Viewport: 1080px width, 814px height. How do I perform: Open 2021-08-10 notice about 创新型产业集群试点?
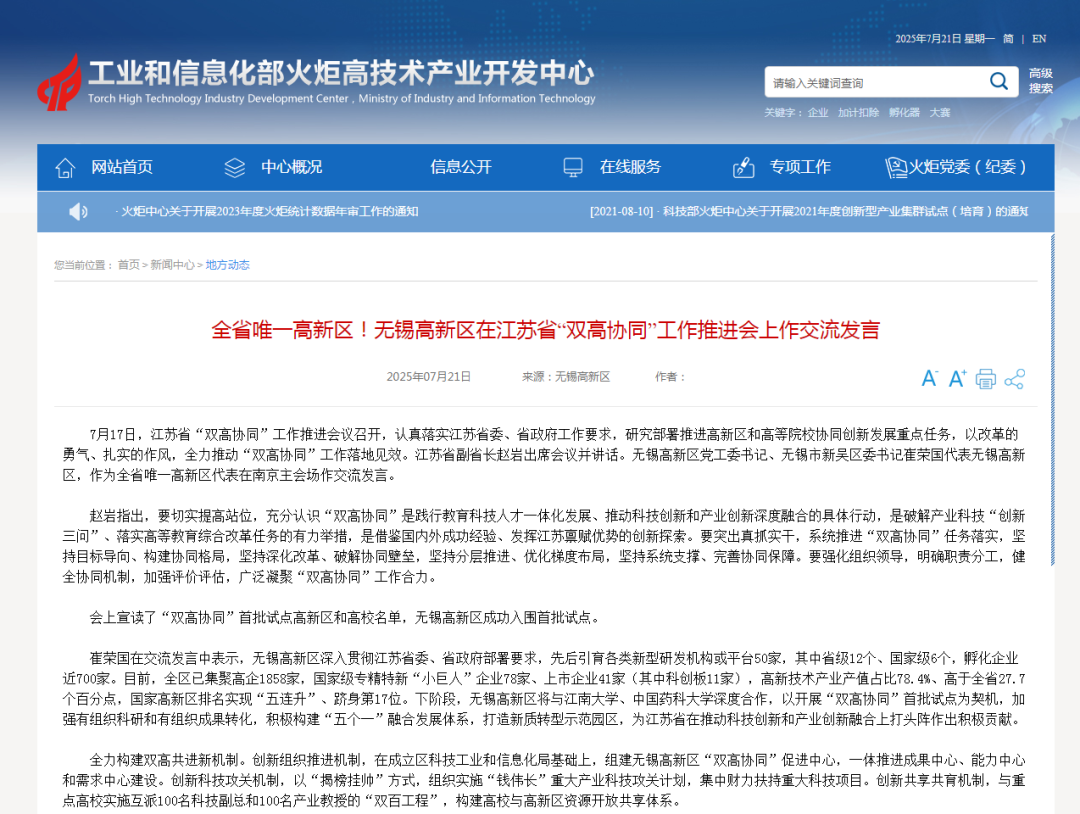809,211
